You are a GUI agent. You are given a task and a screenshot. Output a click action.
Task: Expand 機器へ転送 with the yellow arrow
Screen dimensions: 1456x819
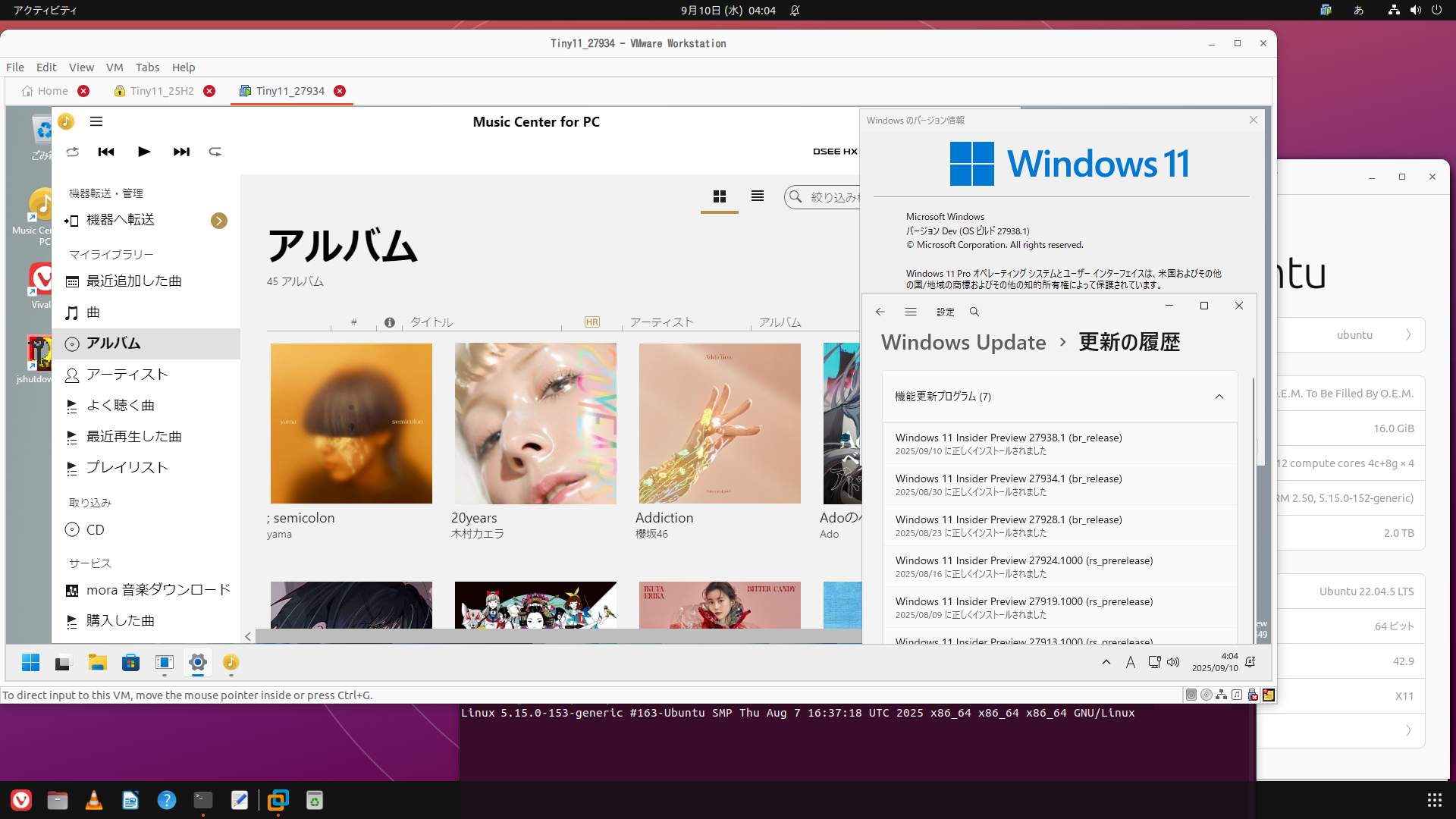pyautogui.click(x=219, y=221)
